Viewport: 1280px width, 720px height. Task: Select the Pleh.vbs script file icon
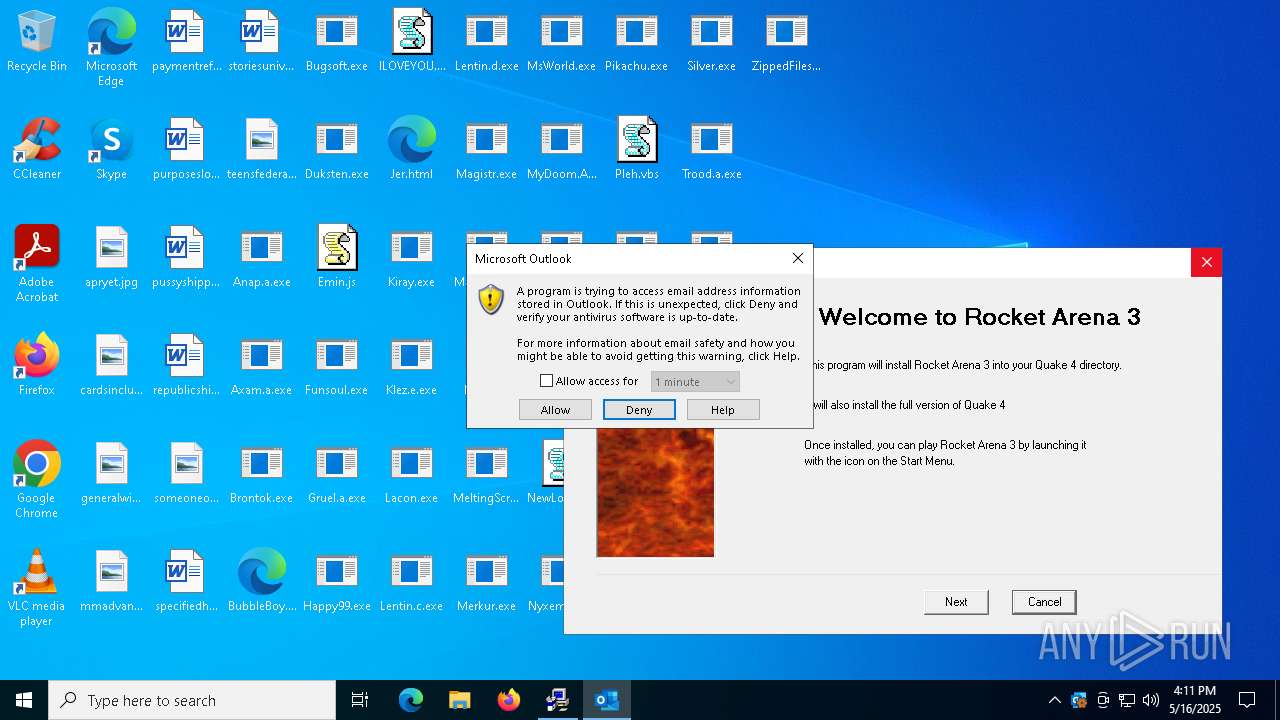tap(637, 149)
